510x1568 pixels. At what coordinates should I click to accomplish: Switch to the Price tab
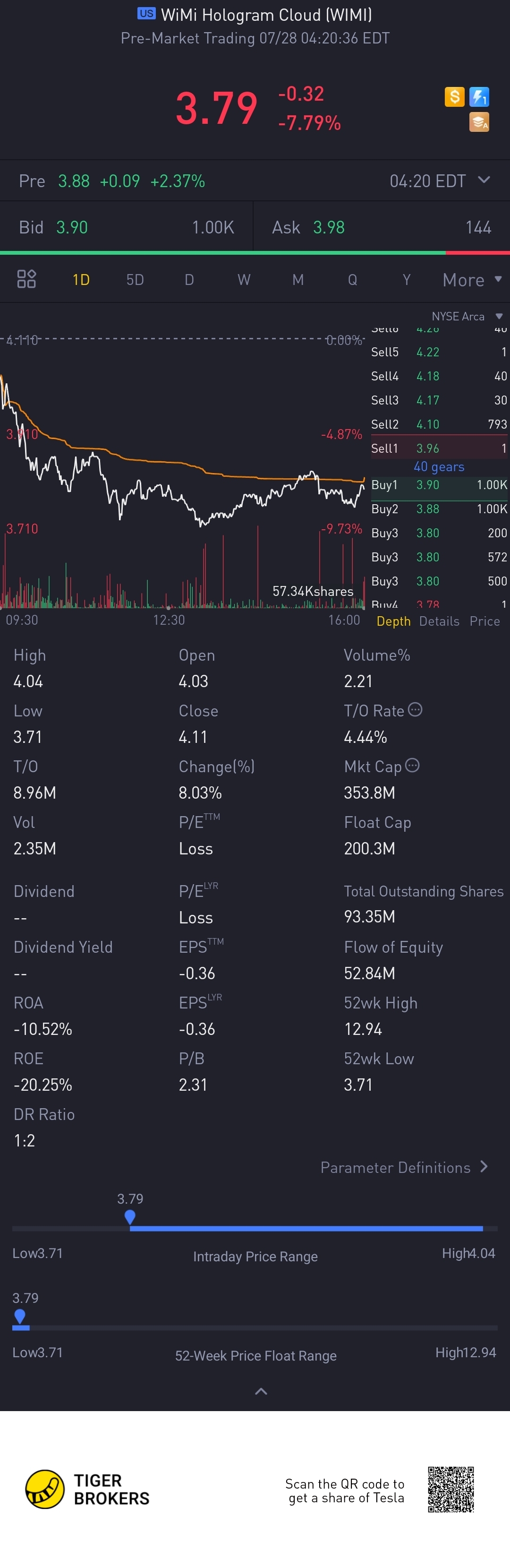pyautogui.click(x=485, y=621)
